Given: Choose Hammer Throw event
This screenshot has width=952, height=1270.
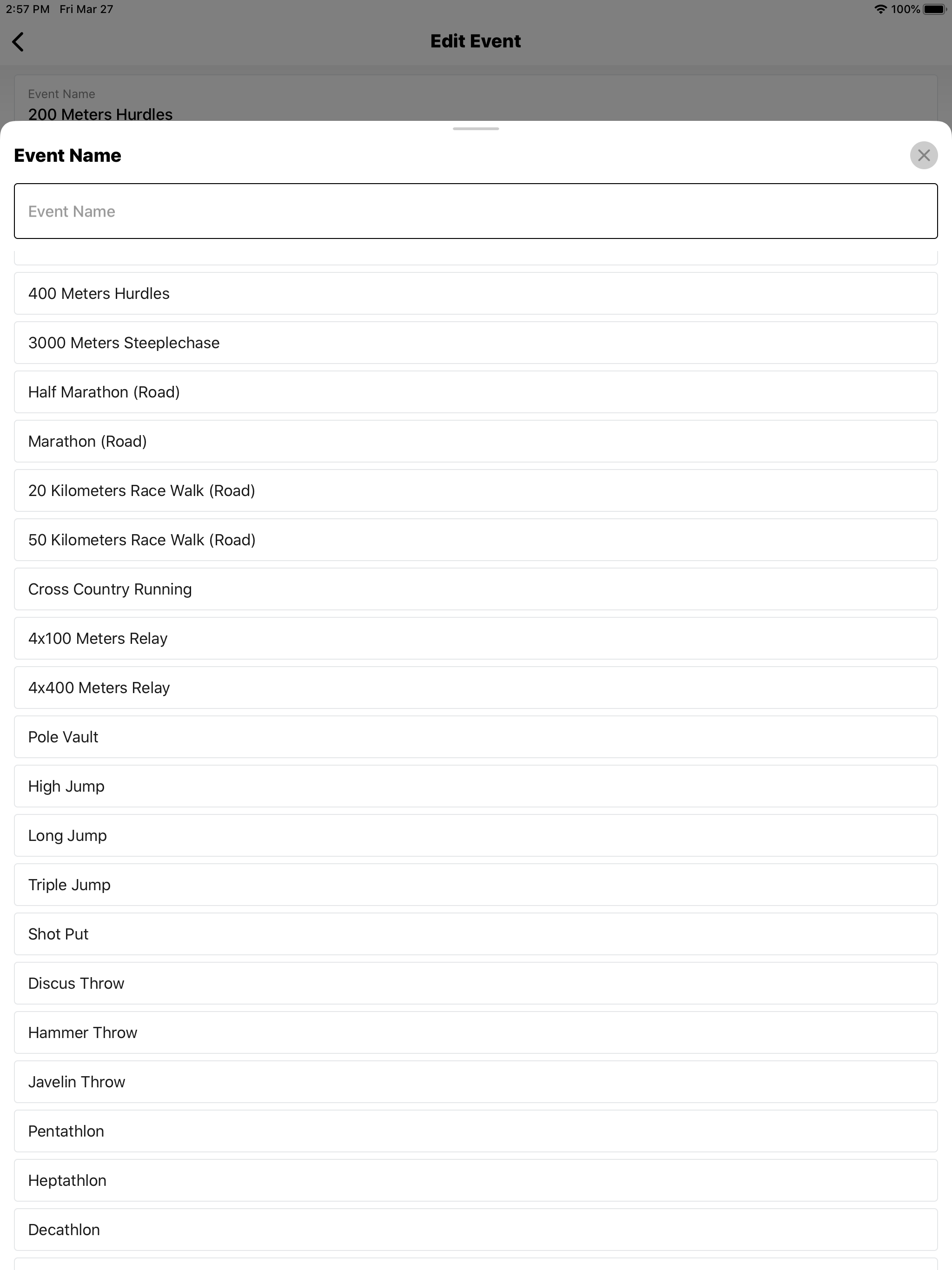Looking at the screenshot, I should [x=476, y=1032].
